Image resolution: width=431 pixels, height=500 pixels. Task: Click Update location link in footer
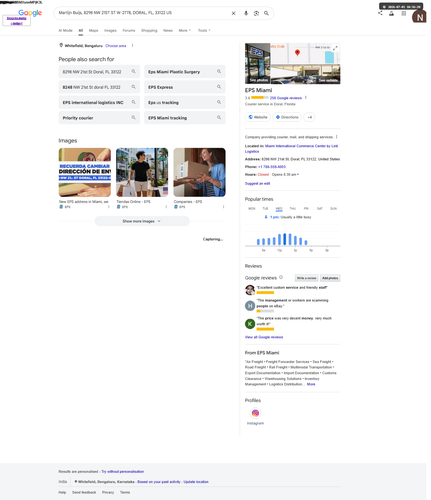[196, 482]
